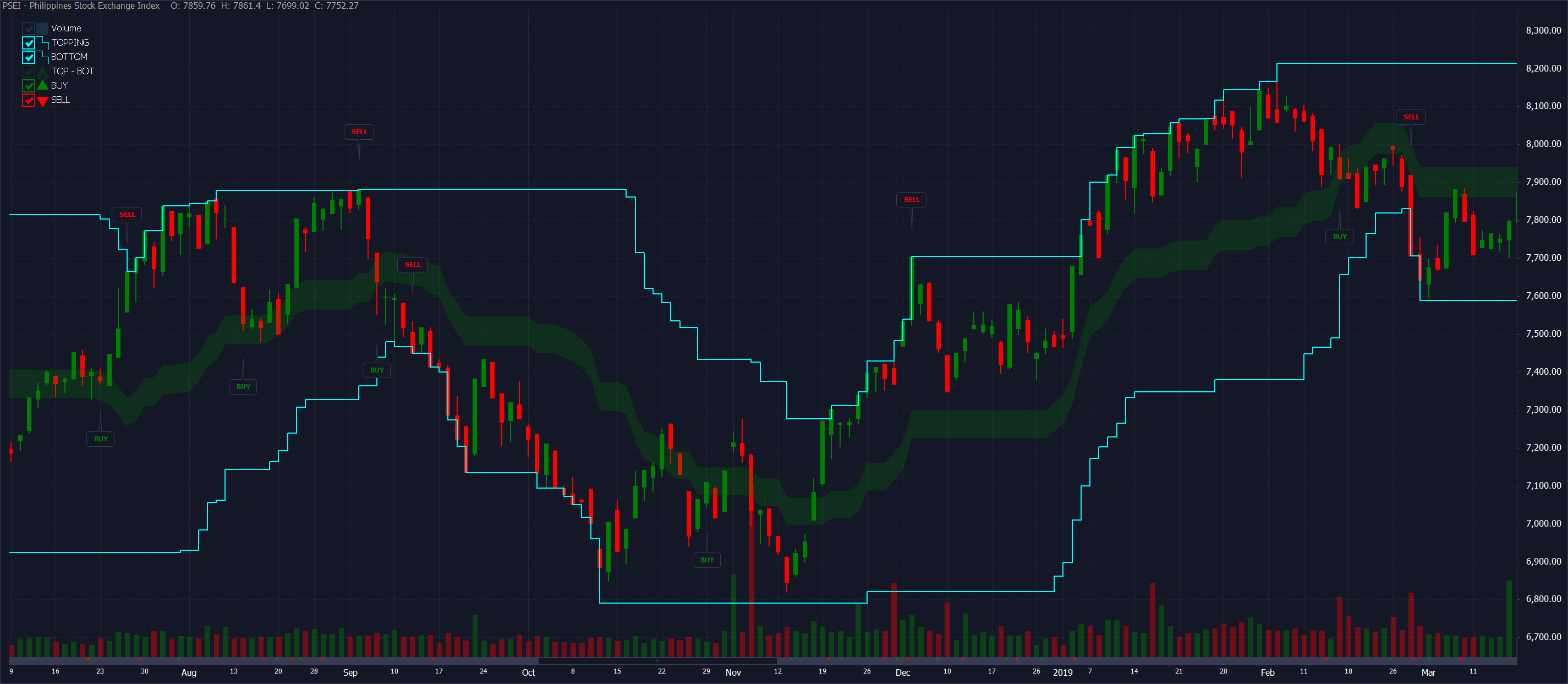Click the SELL marker above early September
Screen dimensions: 1568x684
(x=359, y=132)
